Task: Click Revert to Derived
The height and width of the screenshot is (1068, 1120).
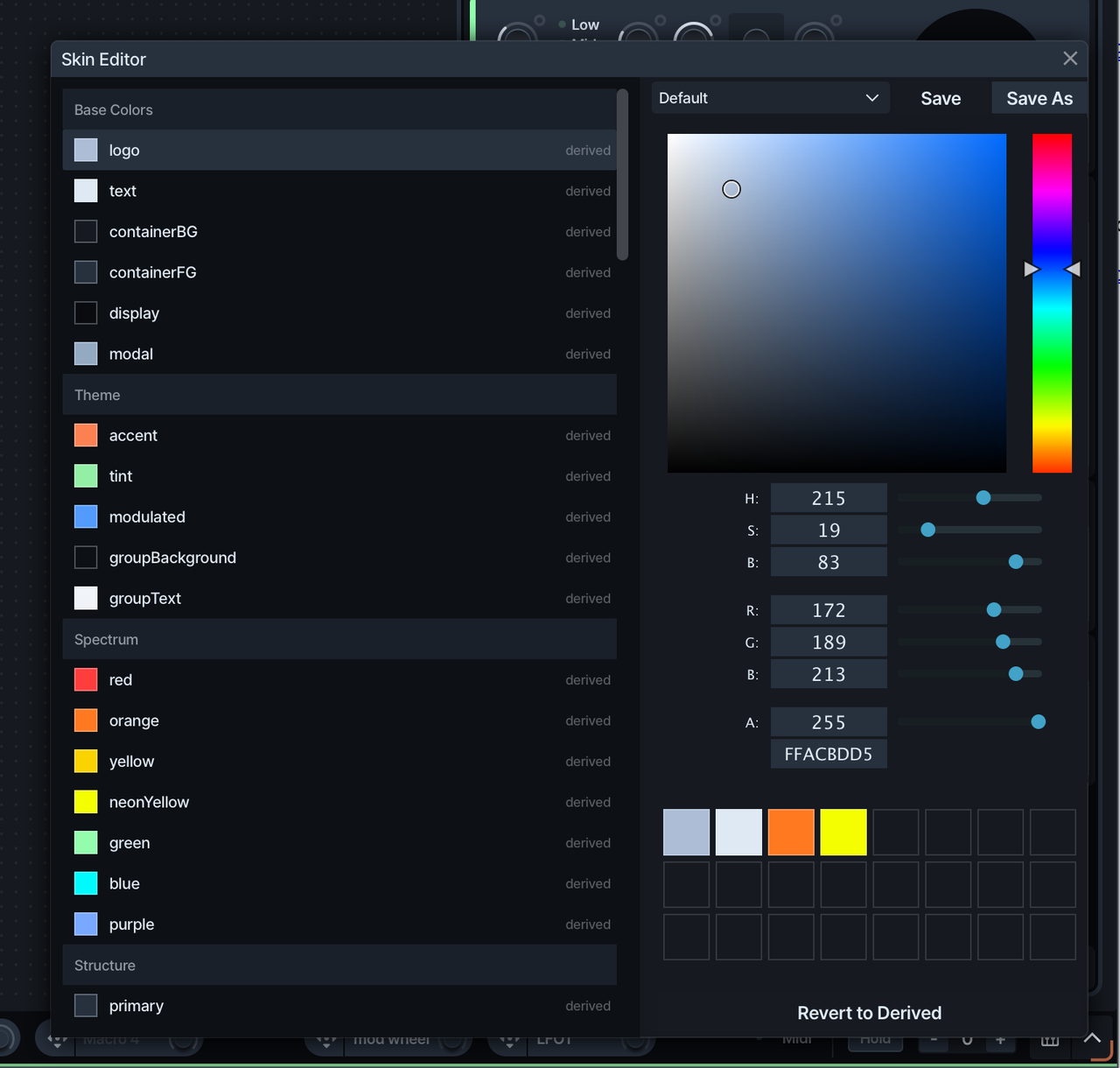Action: pyautogui.click(x=869, y=1013)
